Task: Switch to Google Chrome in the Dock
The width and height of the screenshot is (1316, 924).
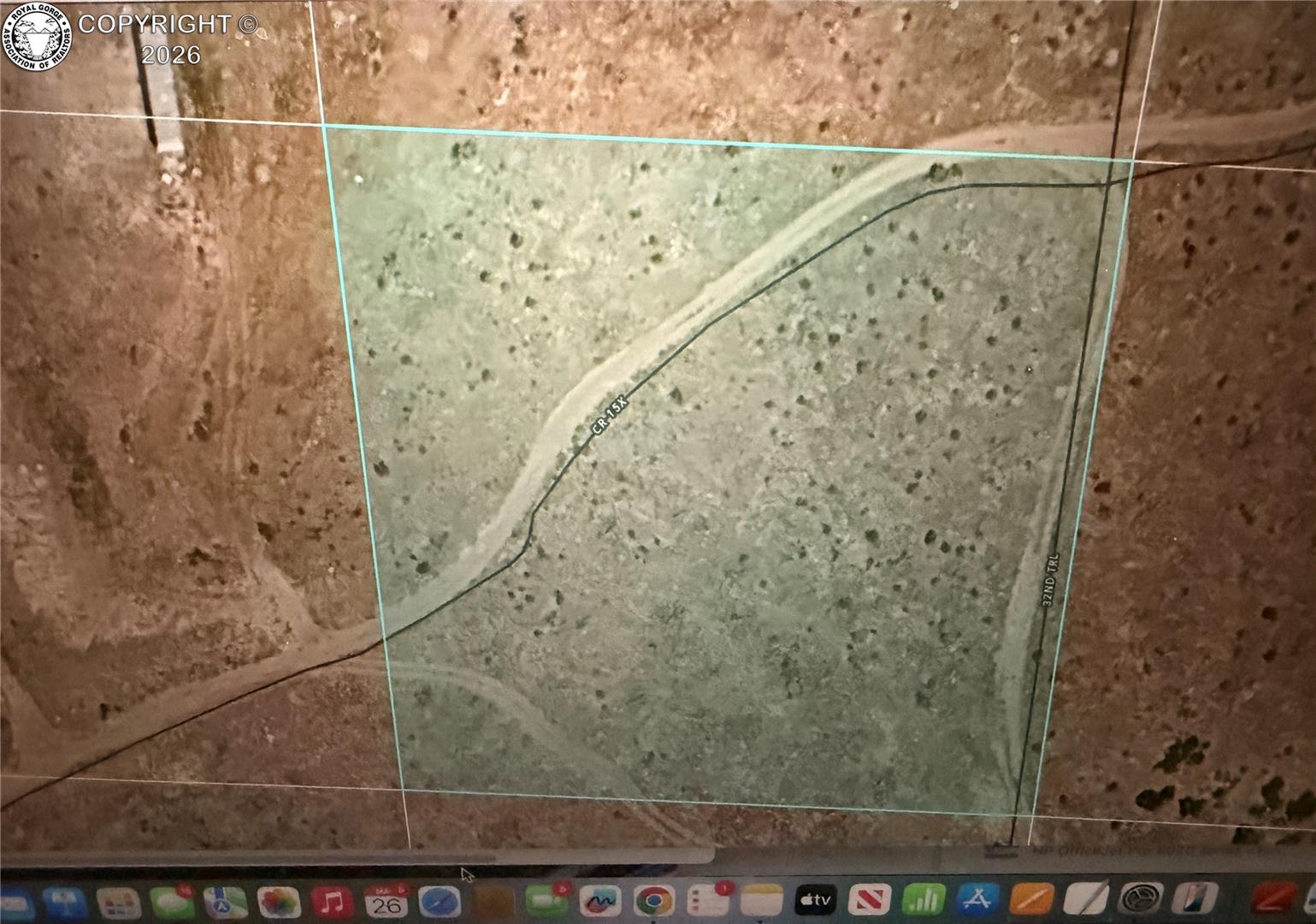Action: [654, 901]
